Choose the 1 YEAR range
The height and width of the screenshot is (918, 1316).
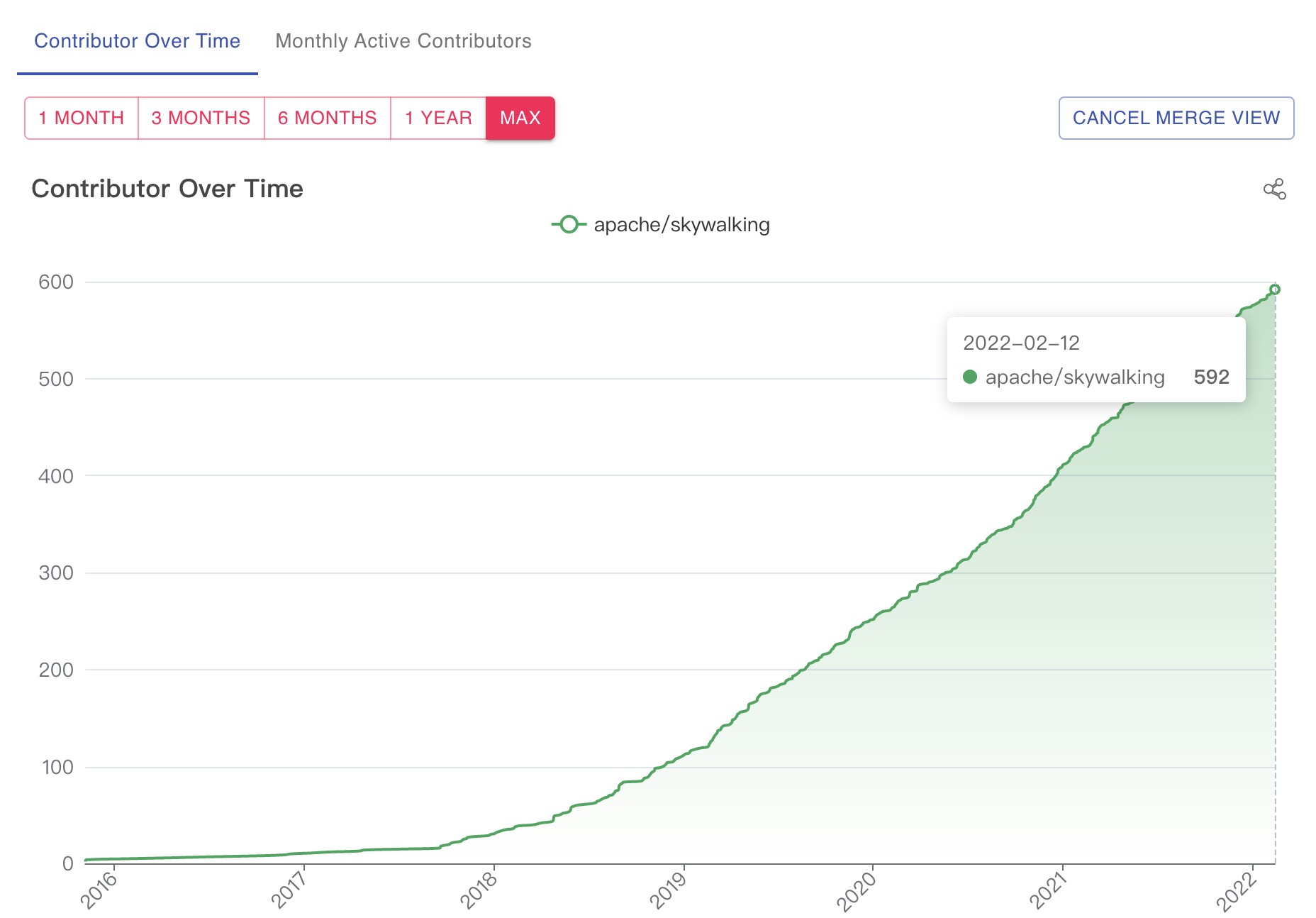(437, 118)
